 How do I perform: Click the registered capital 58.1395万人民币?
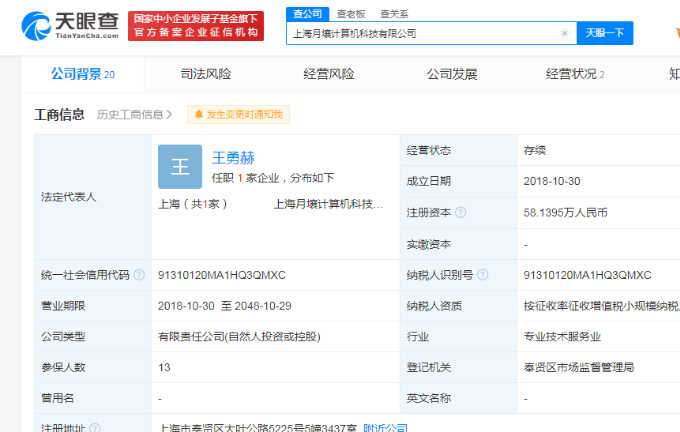click(x=566, y=213)
